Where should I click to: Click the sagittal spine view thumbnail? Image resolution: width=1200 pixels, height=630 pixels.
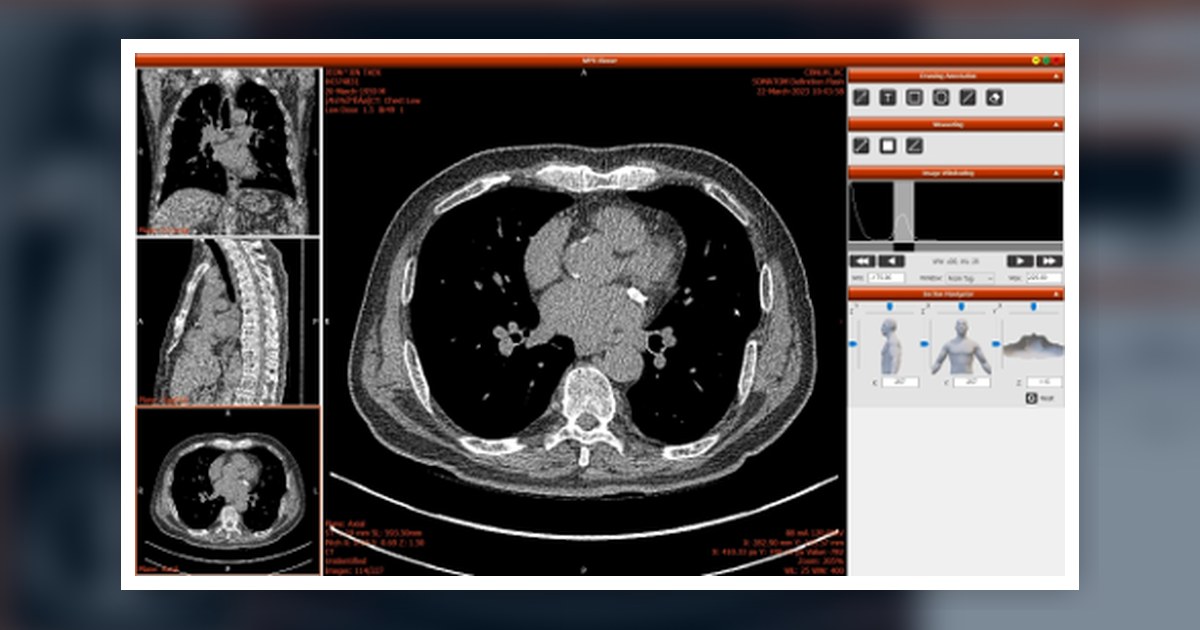(228, 321)
